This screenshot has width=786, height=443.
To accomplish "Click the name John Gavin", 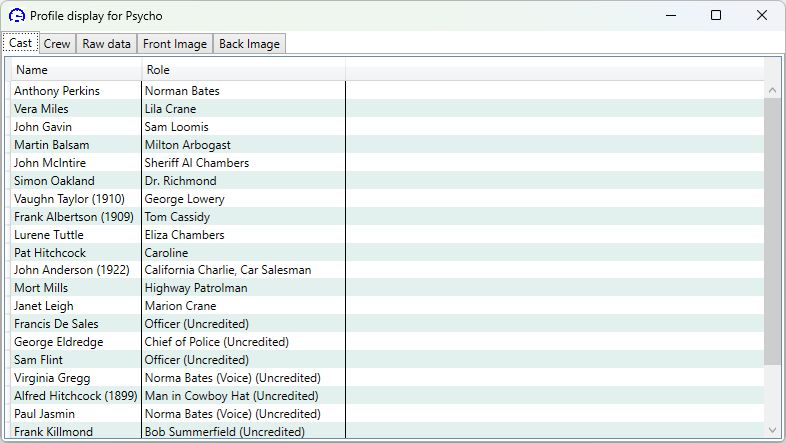I will 43,127.
